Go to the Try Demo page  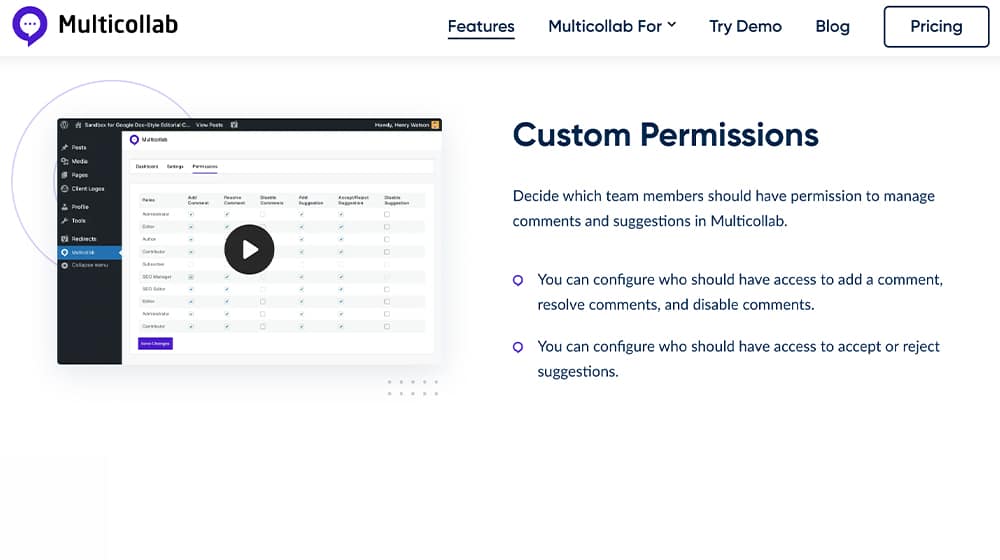pos(746,26)
